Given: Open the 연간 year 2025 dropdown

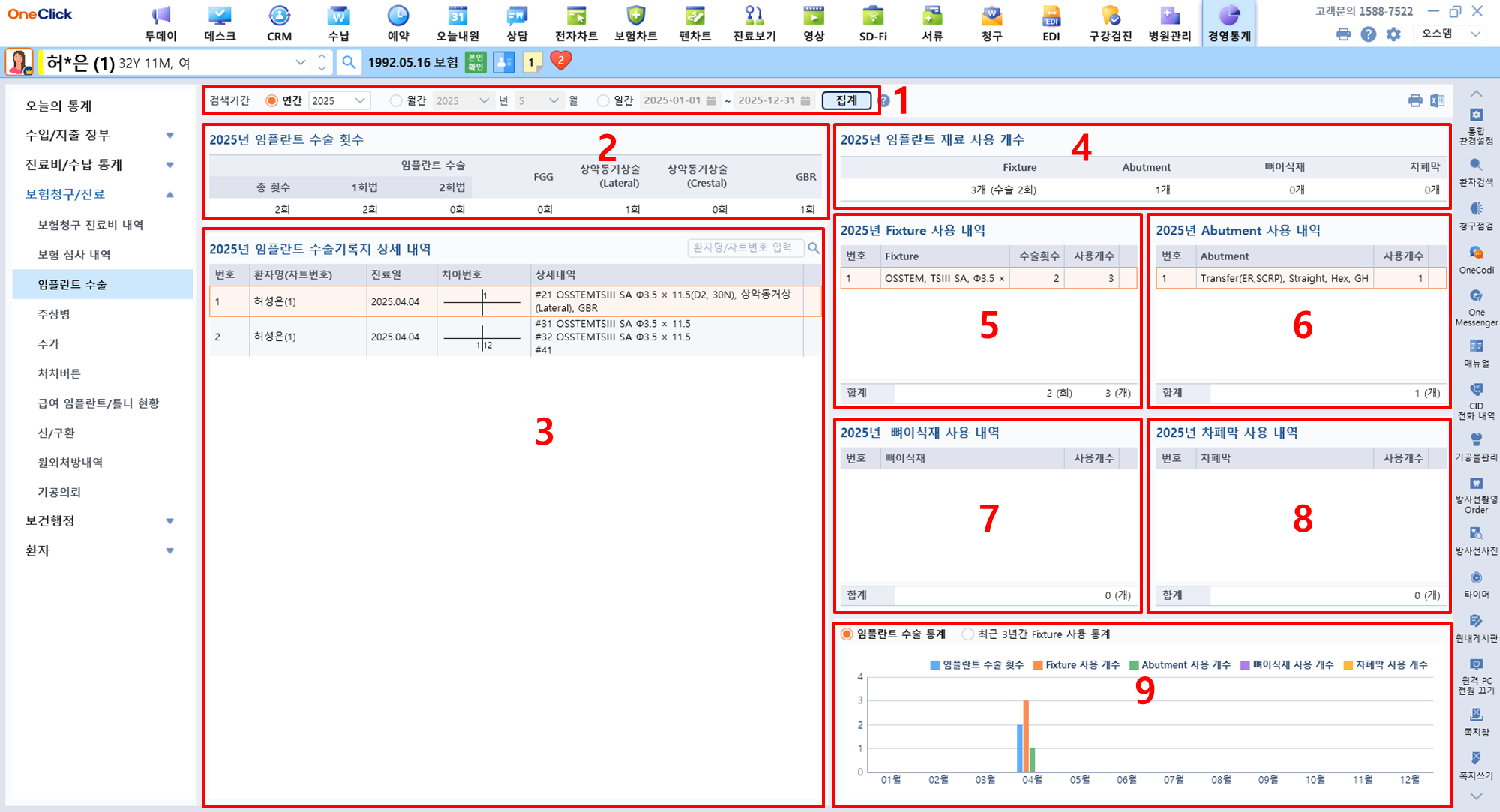Looking at the screenshot, I should [340, 100].
